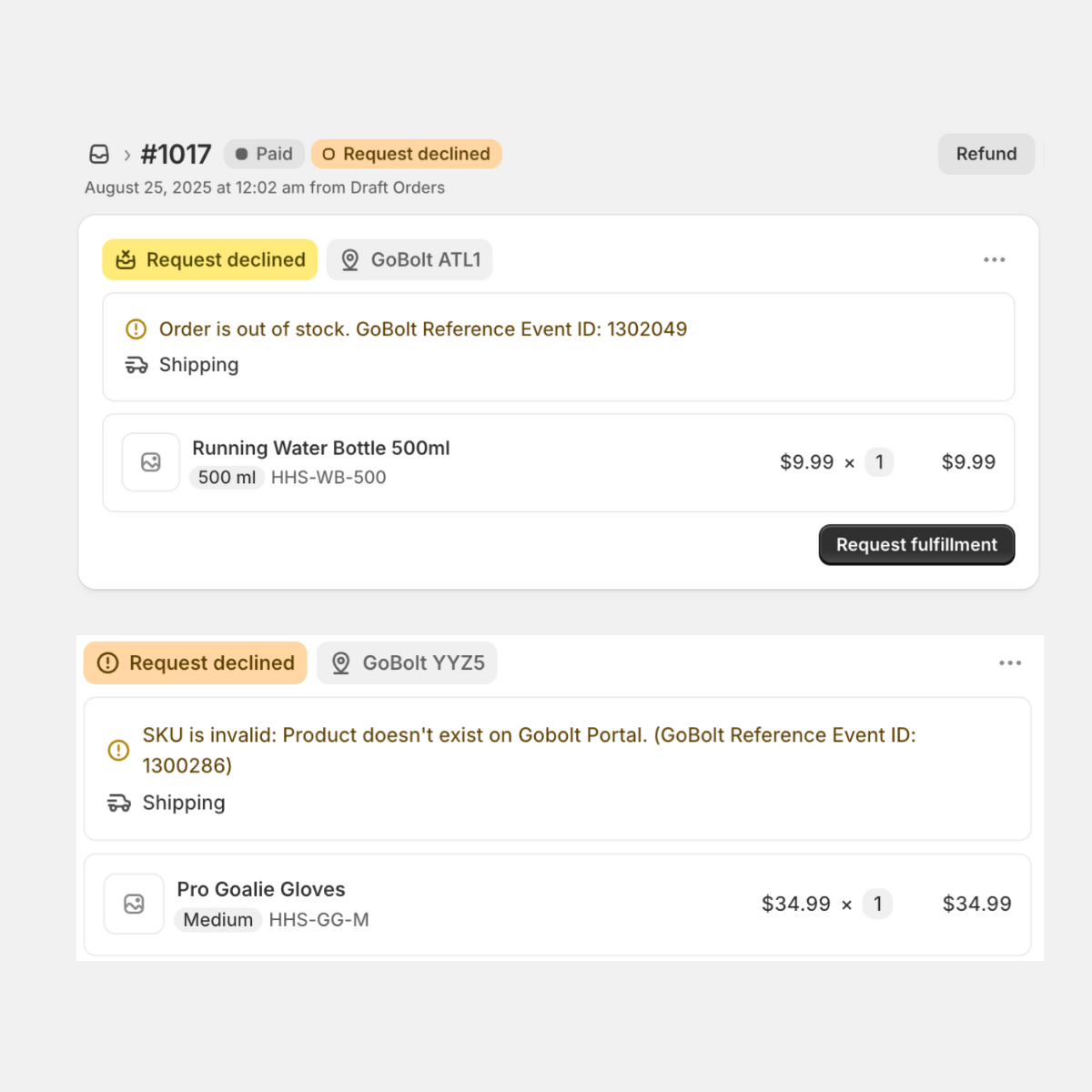Open the Pro Goalie Gloves product link
The height and width of the screenshot is (1092, 1092).
coord(261,889)
